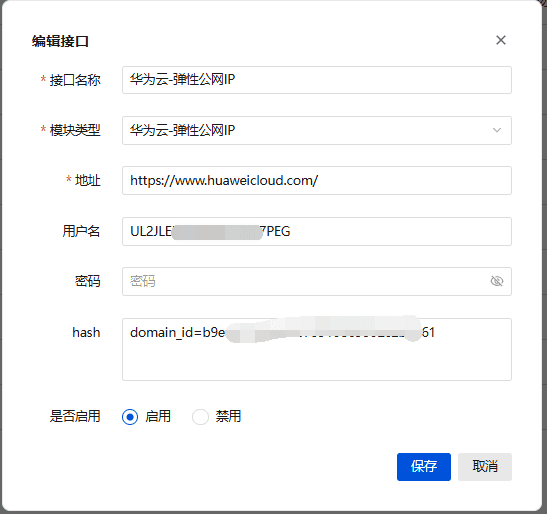547x514 pixels.
Task: Select the 启用 radio button
Action: (130, 417)
